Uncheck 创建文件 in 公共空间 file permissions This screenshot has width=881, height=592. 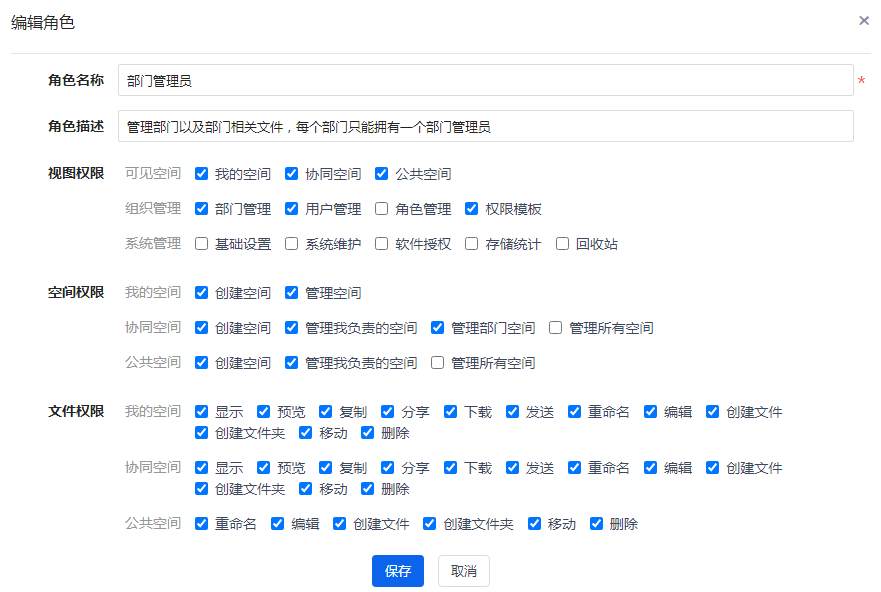[x=339, y=523]
